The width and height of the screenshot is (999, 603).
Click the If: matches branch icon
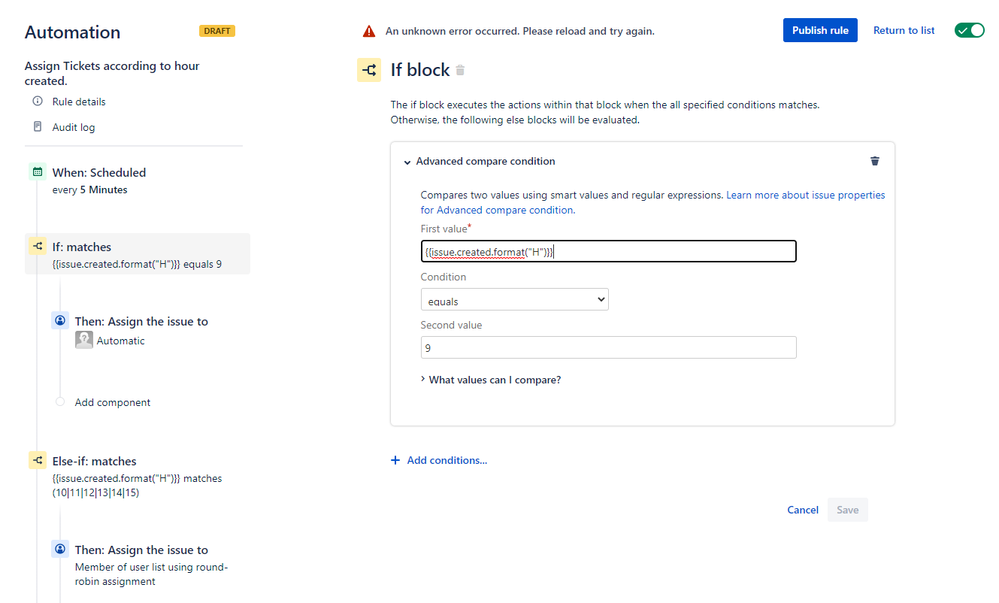pyautogui.click(x=38, y=247)
